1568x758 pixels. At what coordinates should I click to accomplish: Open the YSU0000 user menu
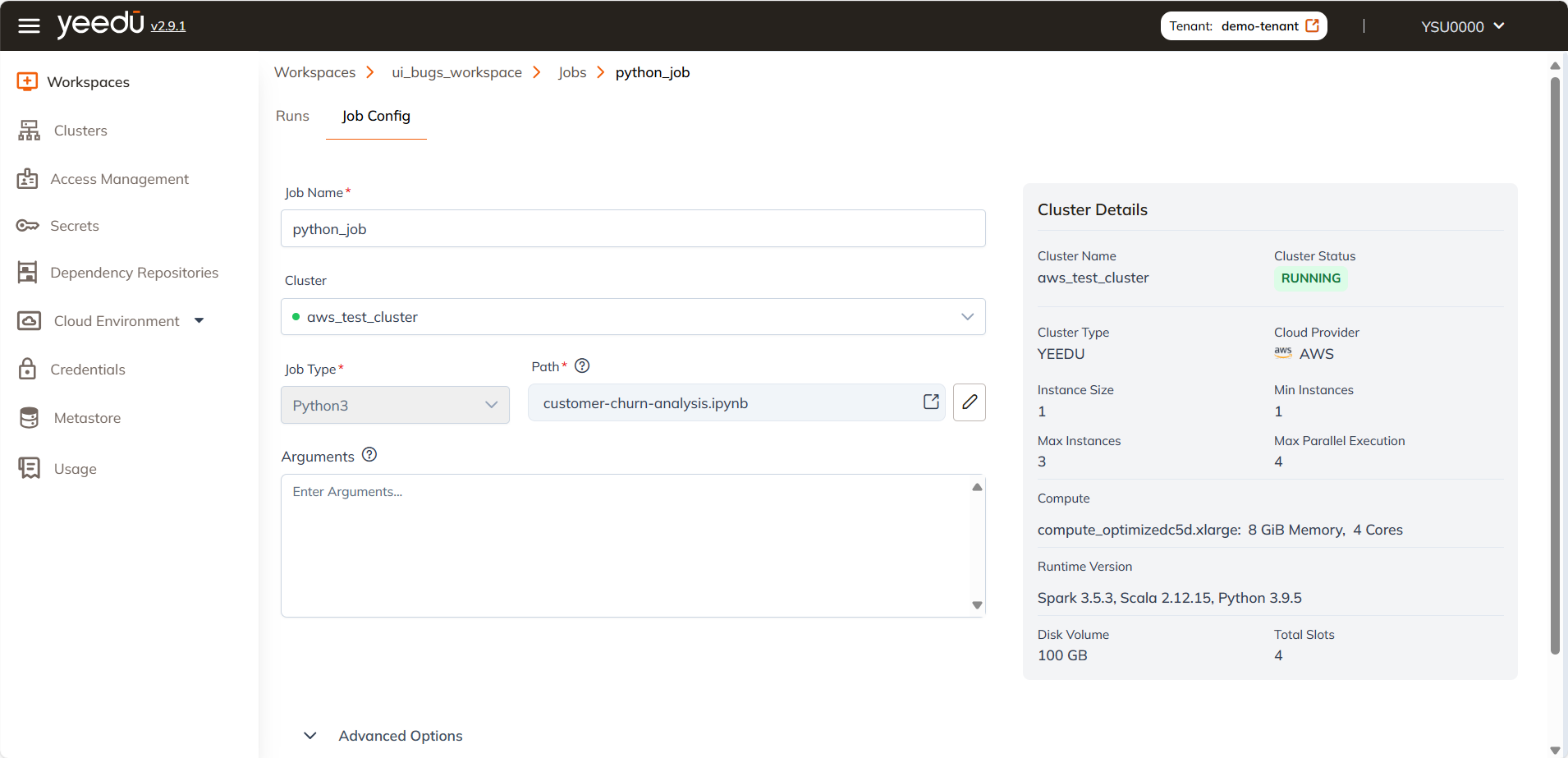click(1462, 26)
